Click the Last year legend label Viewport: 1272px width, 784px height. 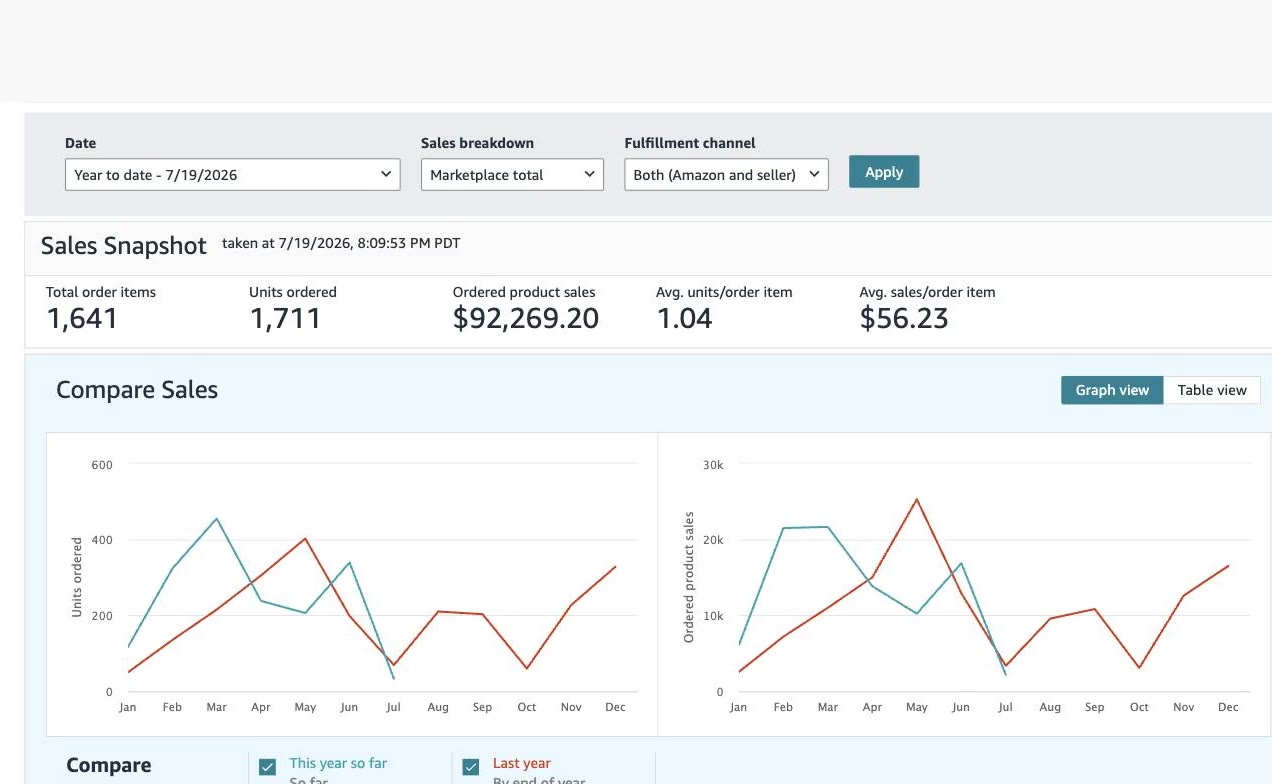(x=522, y=763)
